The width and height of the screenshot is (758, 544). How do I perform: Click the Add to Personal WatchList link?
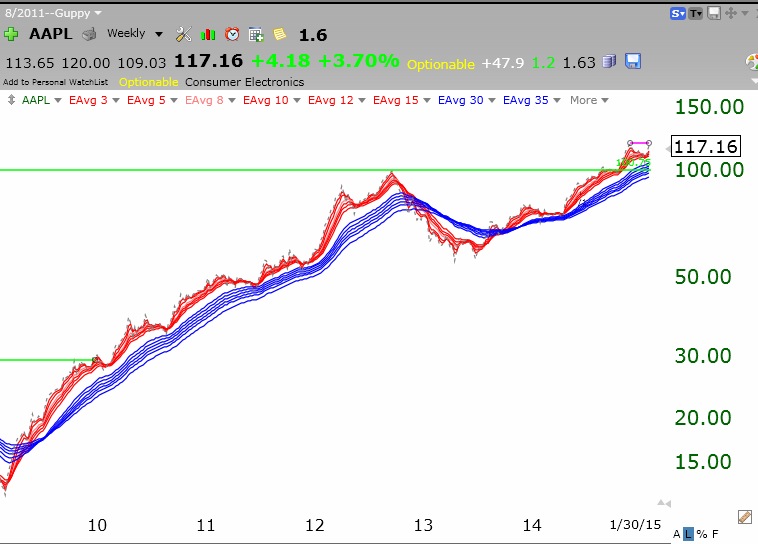(56, 82)
